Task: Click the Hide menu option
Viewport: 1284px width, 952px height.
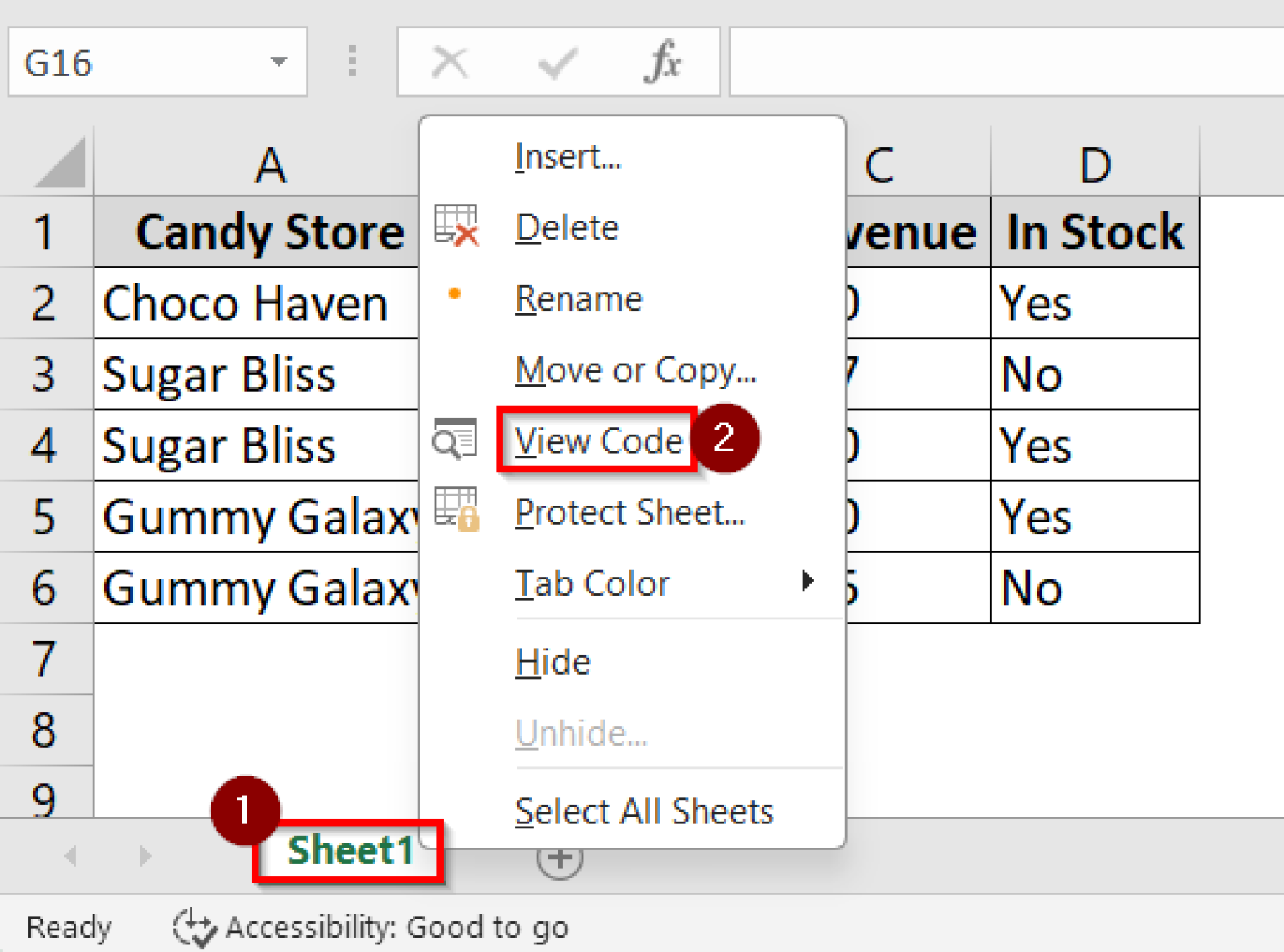Action: coord(553,661)
